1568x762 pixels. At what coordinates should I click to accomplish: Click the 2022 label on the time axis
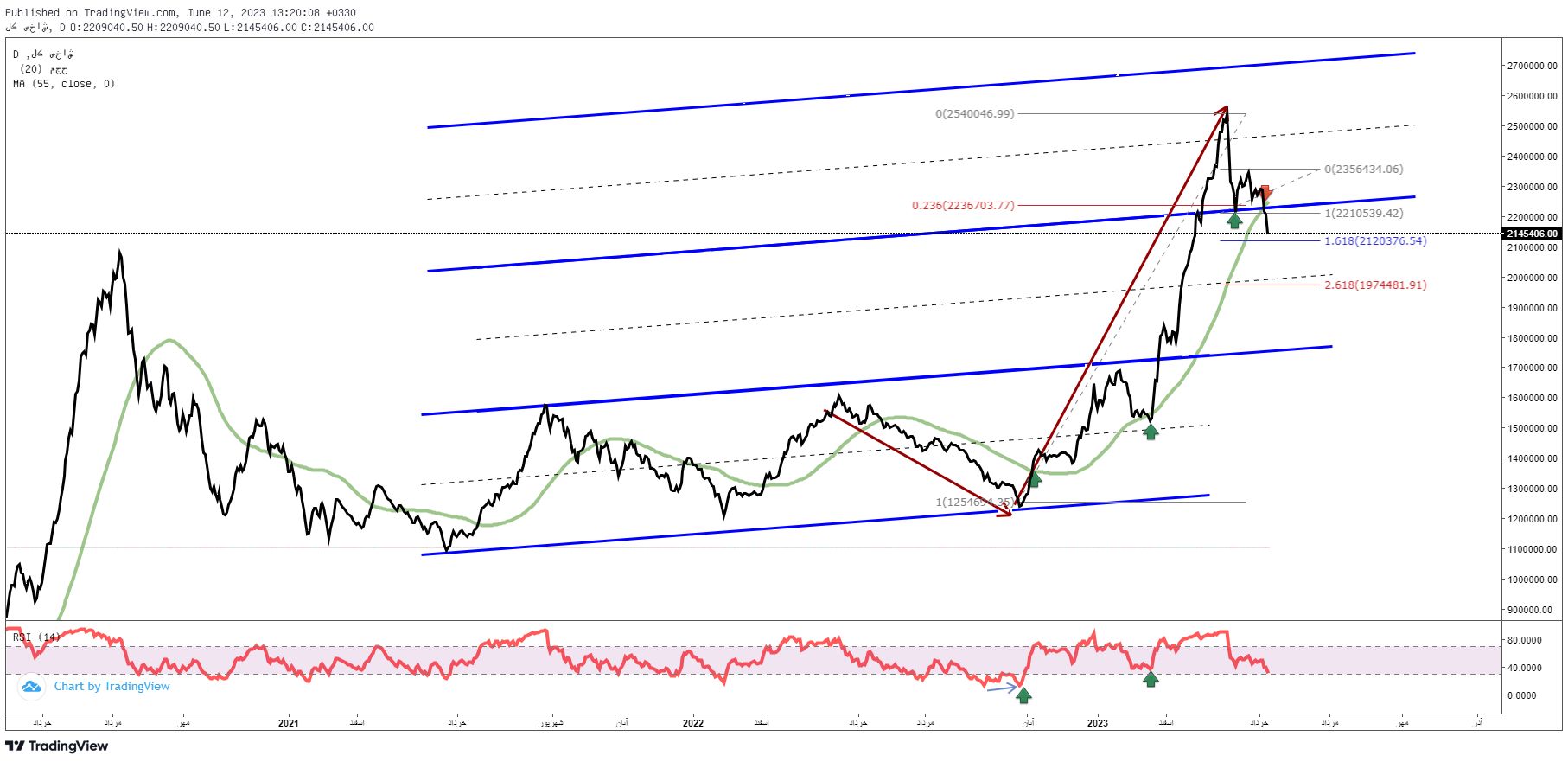click(x=692, y=722)
